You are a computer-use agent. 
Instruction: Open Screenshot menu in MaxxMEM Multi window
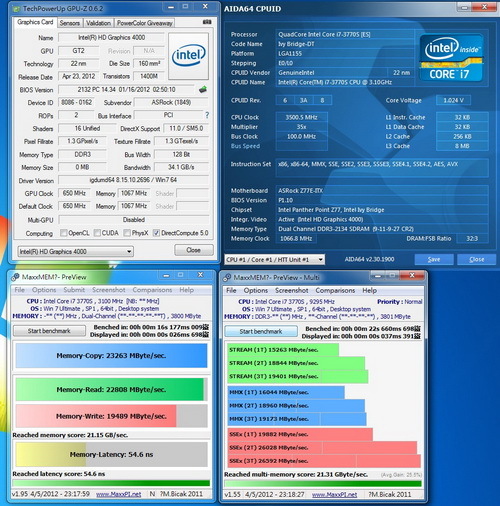[292, 290]
